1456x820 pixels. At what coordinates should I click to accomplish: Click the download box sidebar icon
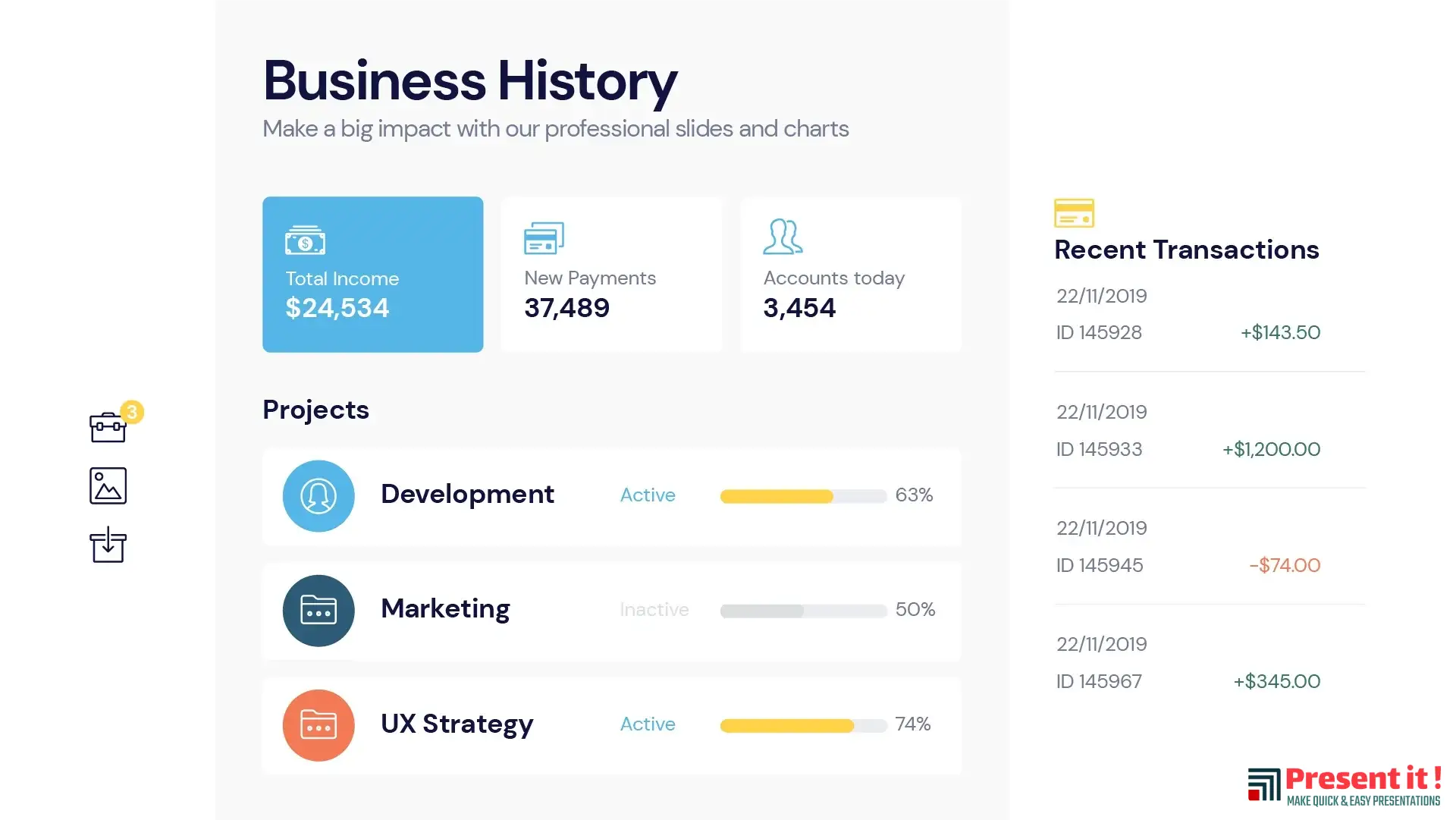[108, 545]
